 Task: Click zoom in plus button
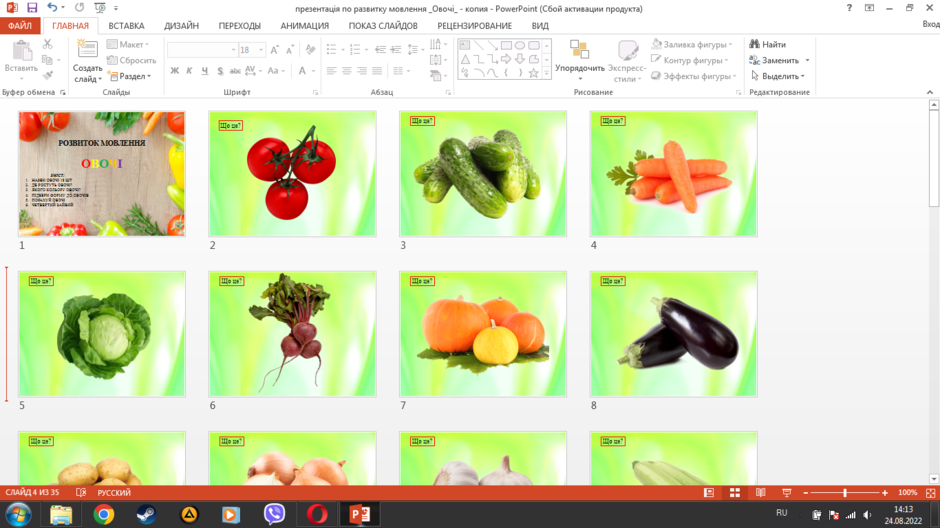885,493
